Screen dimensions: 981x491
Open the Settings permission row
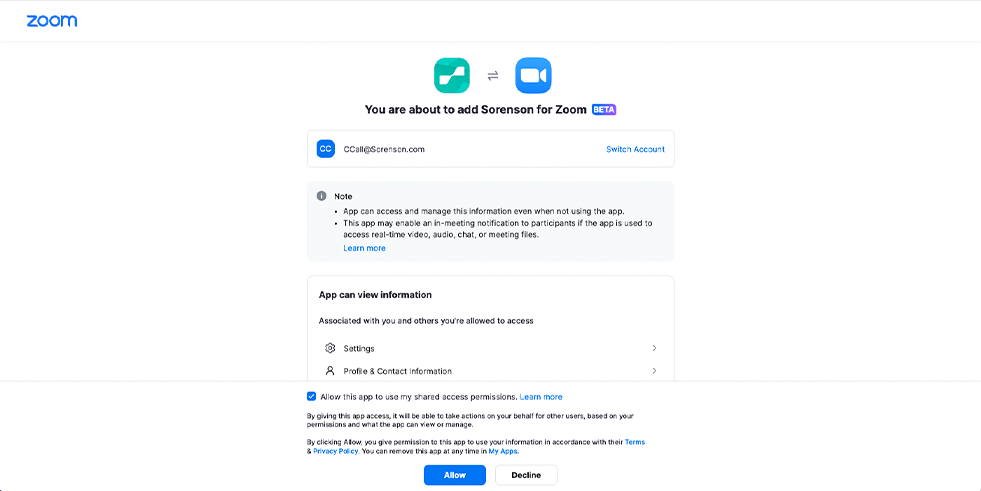click(490, 348)
